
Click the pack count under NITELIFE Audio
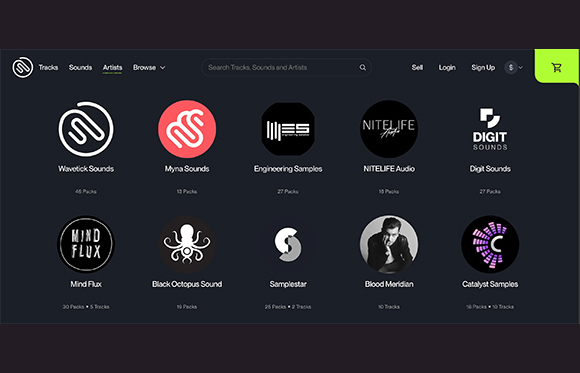(389, 191)
